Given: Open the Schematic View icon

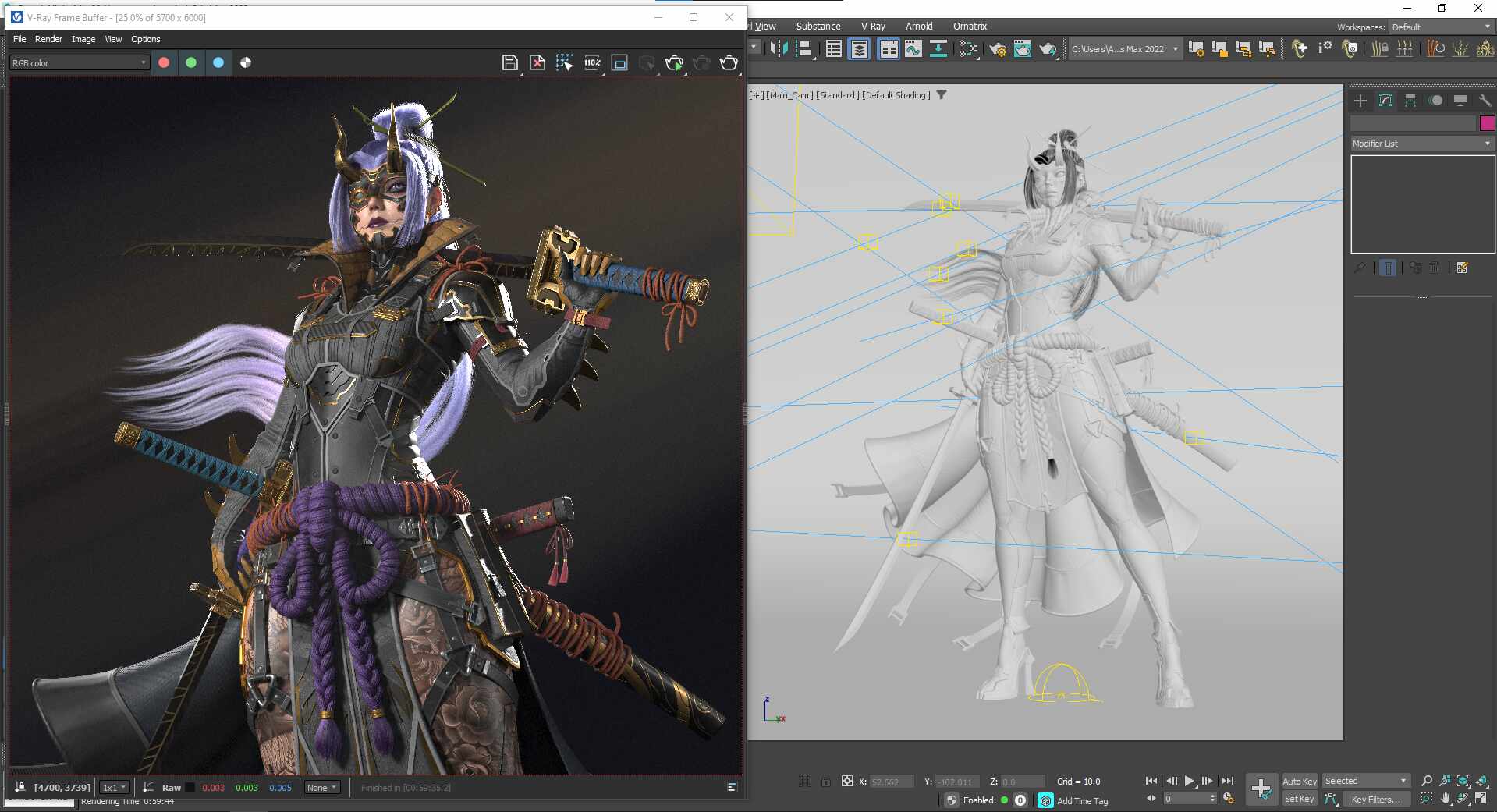Looking at the screenshot, I should (938, 48).
